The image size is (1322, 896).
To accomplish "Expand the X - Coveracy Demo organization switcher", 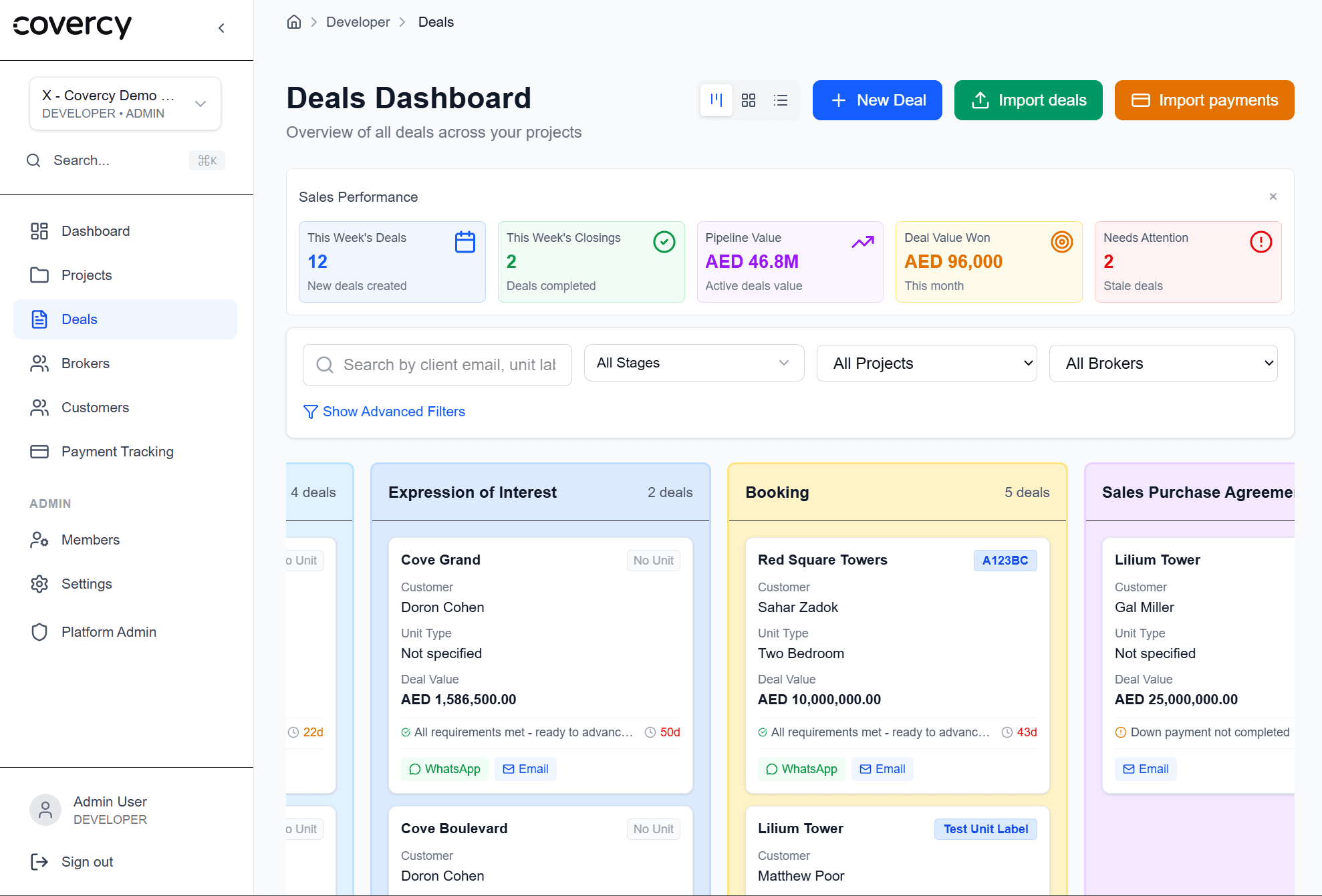I will [125, 104].
